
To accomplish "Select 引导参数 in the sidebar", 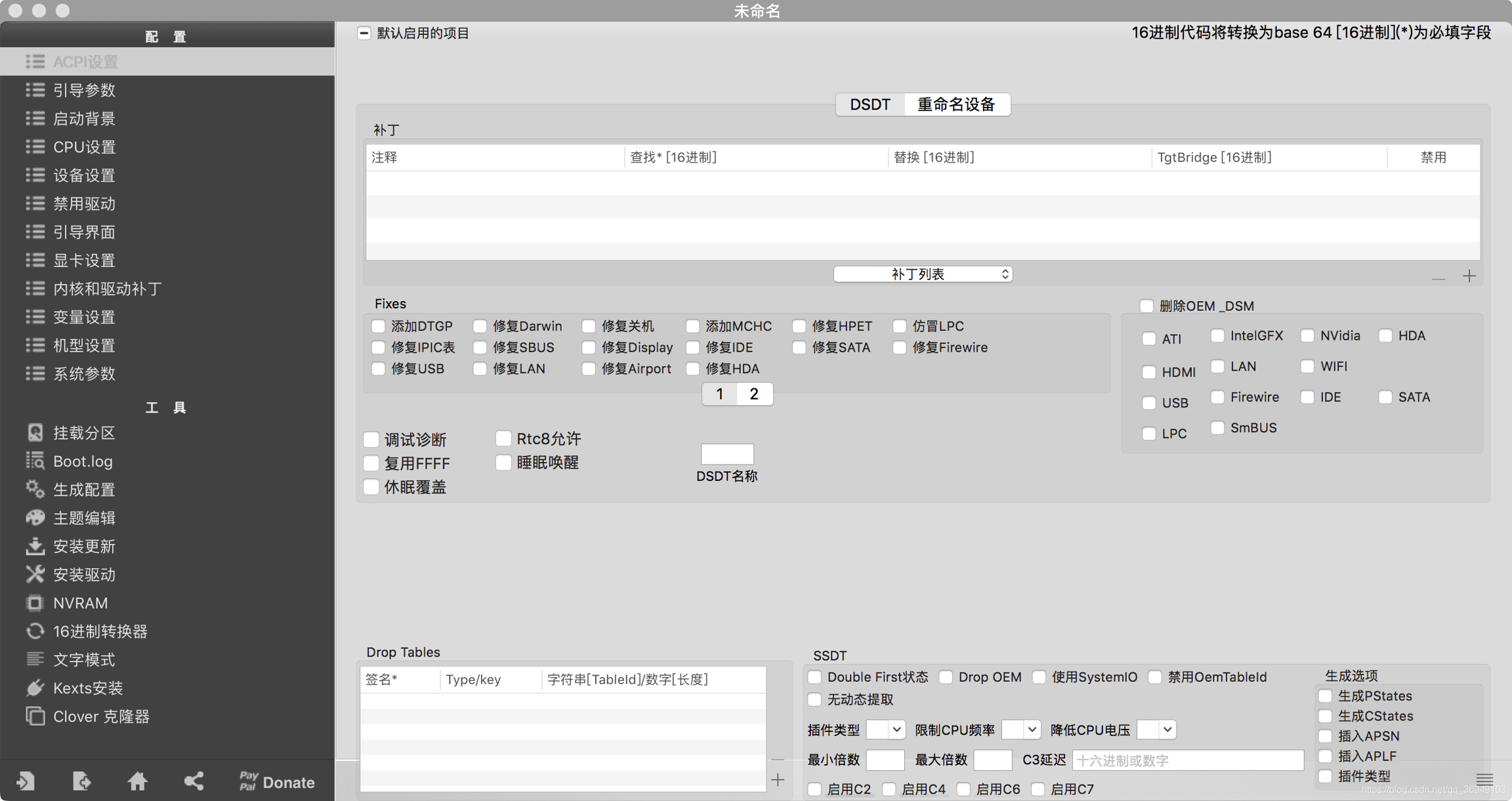I will point(84,90).
